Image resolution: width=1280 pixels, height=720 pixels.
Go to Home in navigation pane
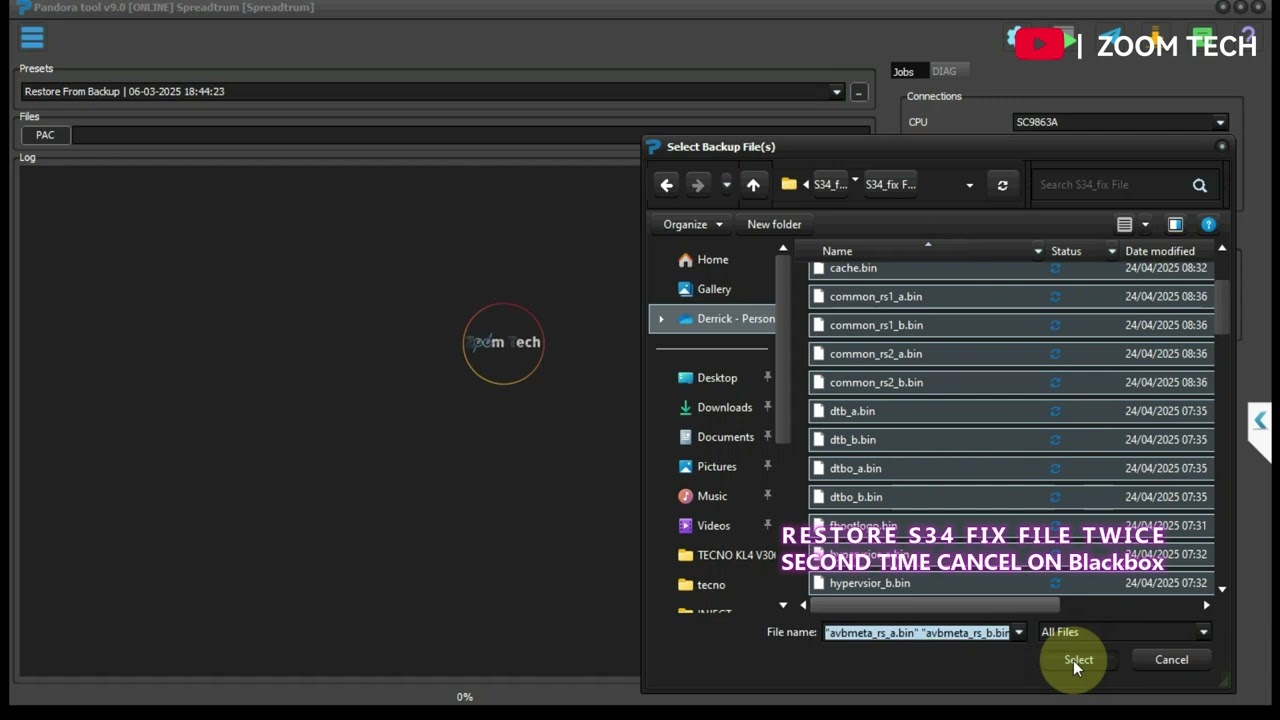[712, 260]
